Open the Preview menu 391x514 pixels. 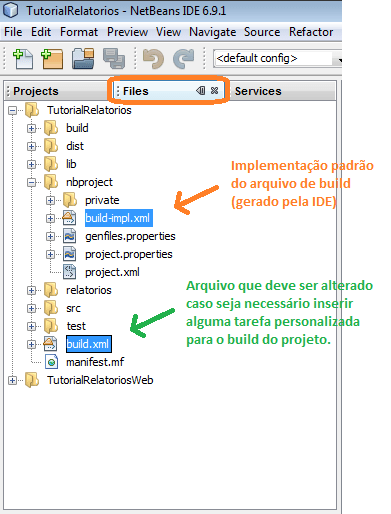(x=127, y=32)
